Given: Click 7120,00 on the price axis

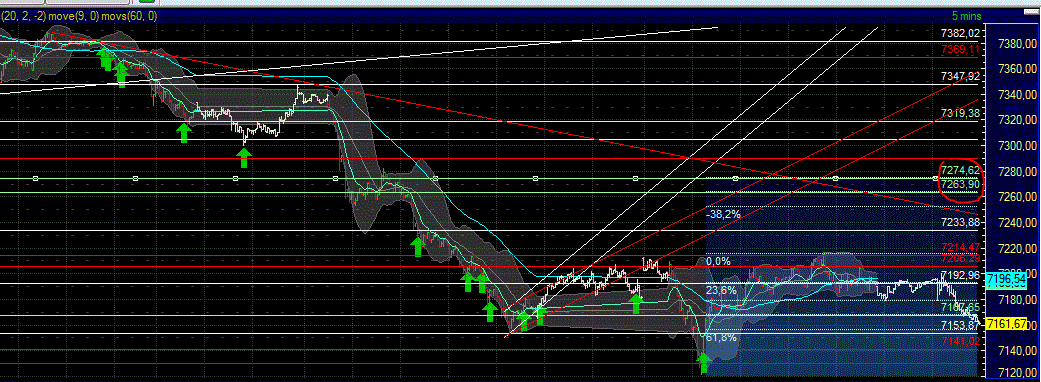Looking at the screenshot, I should (x=1018, y=373).
